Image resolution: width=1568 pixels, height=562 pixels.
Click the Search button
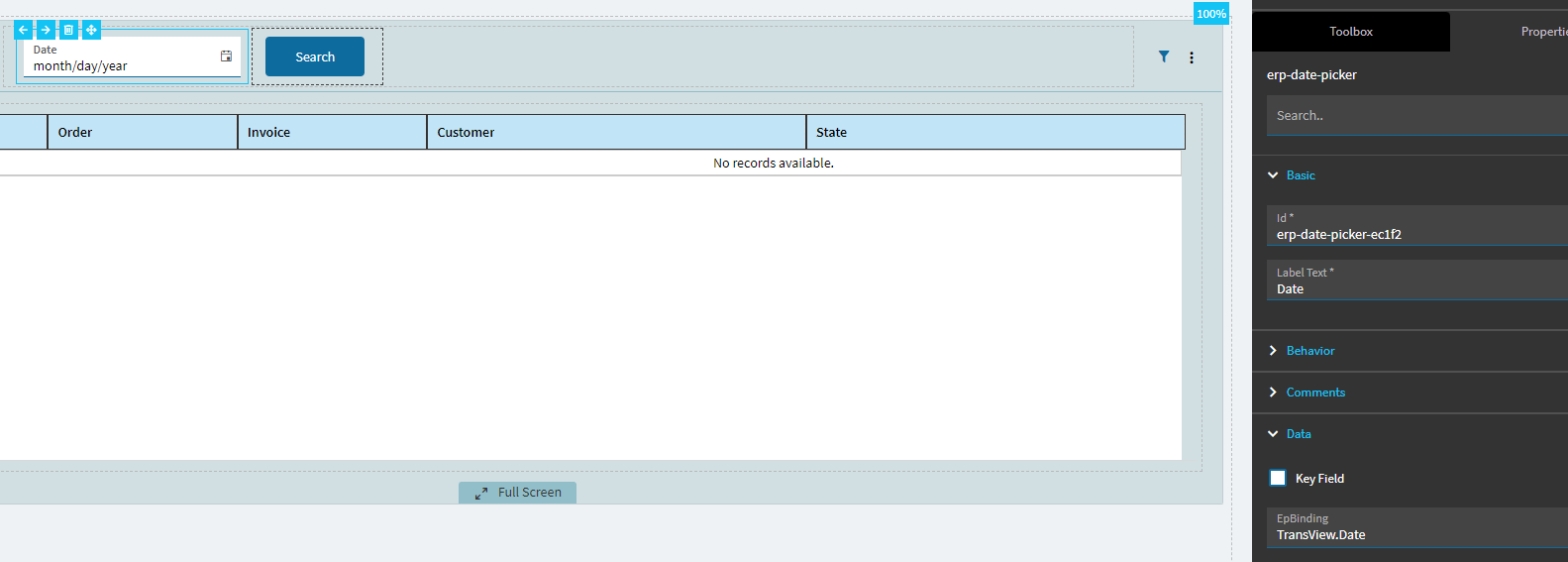[x=315, y=56]
